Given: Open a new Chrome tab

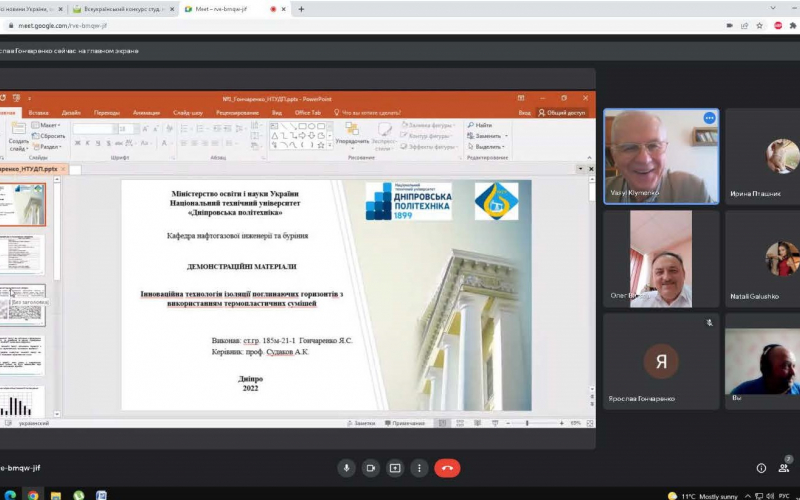Looking at the screenshot, I should [x=301, y=9].
